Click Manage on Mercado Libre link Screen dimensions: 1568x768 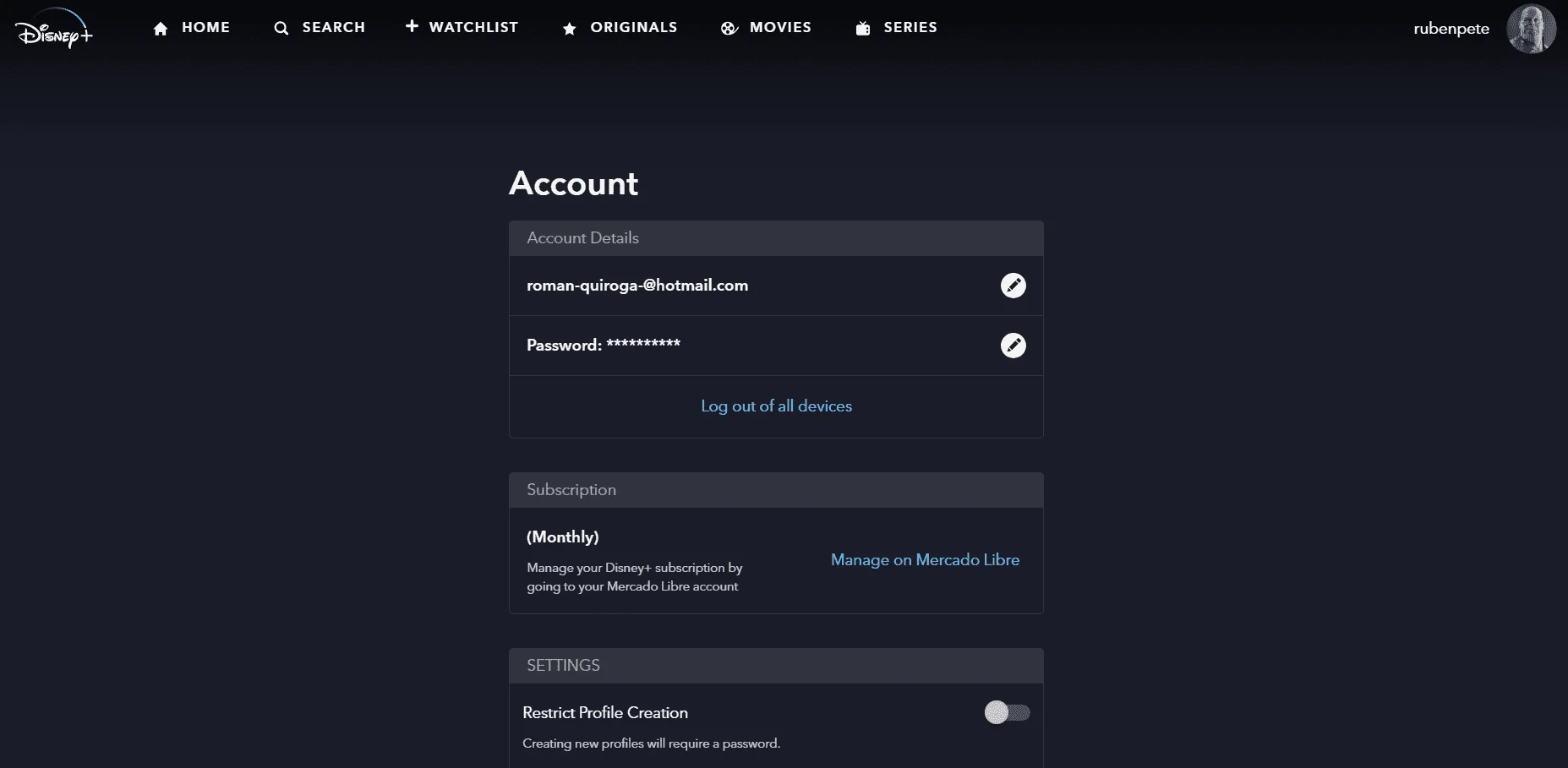point(925,560)
